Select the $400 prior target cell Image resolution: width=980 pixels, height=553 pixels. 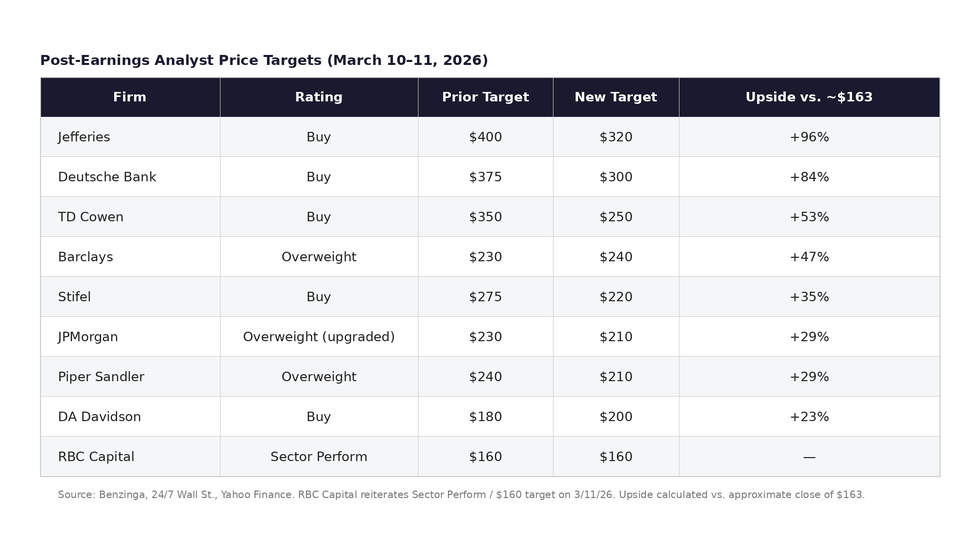(x=485, y=137)
